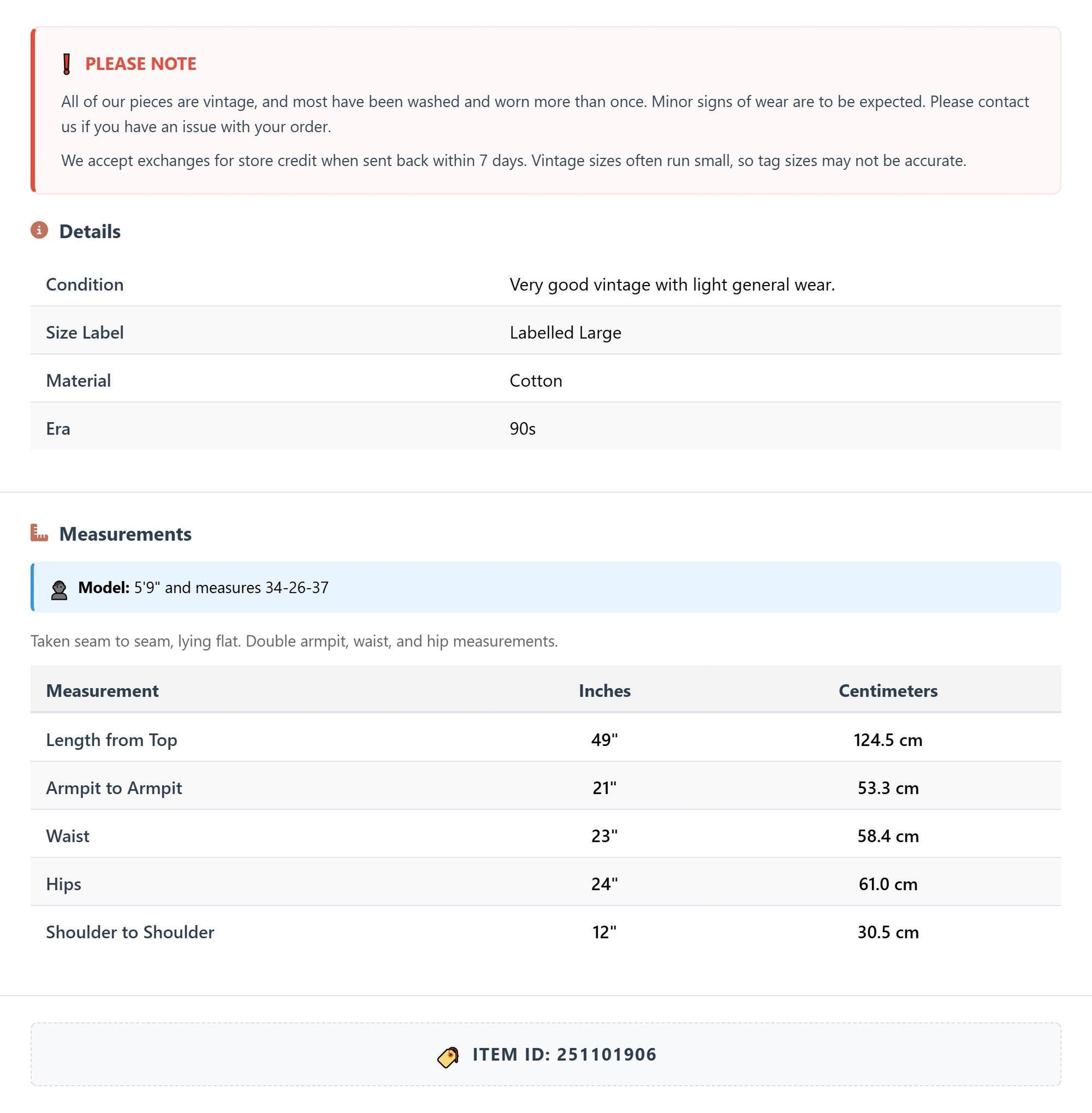Click the 53.3 cm armpit value
1092x1113 pixels.
coord(888,787)
